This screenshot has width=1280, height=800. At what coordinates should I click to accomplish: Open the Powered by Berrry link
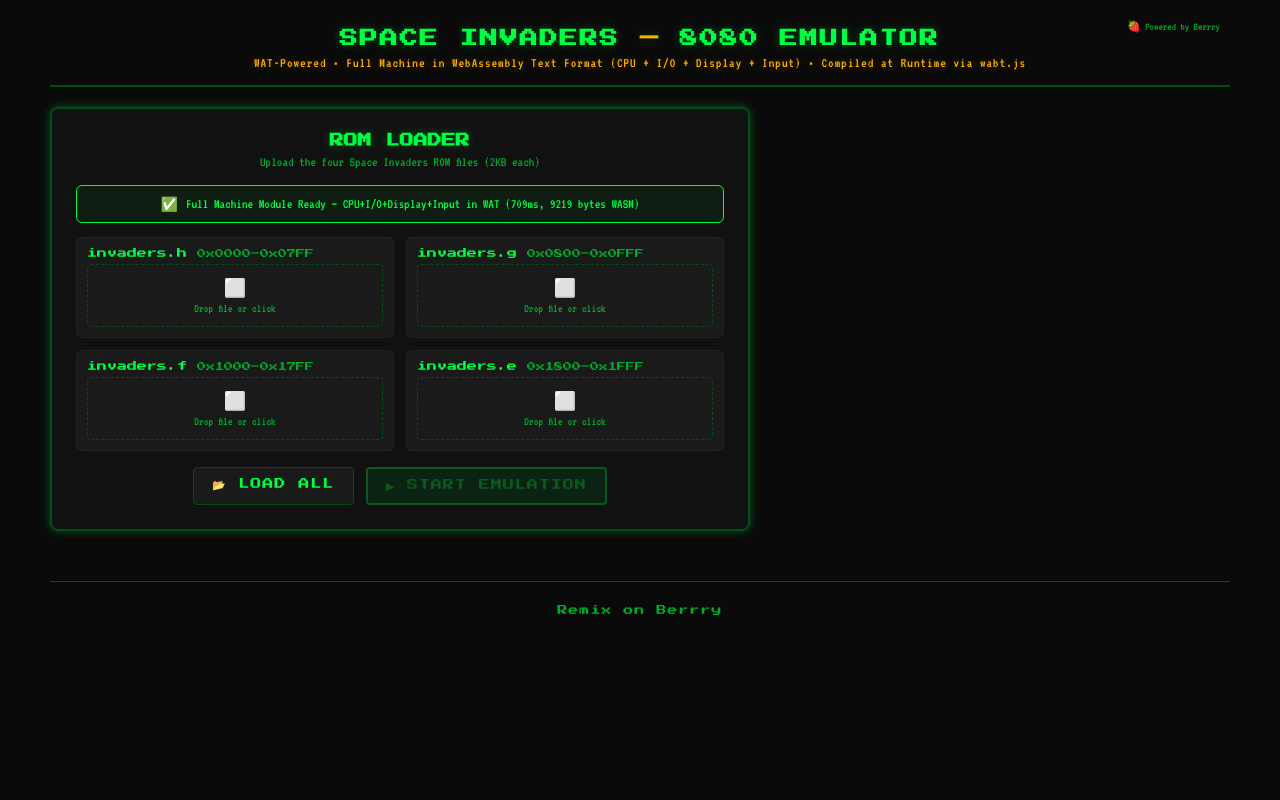point(1175,27)
